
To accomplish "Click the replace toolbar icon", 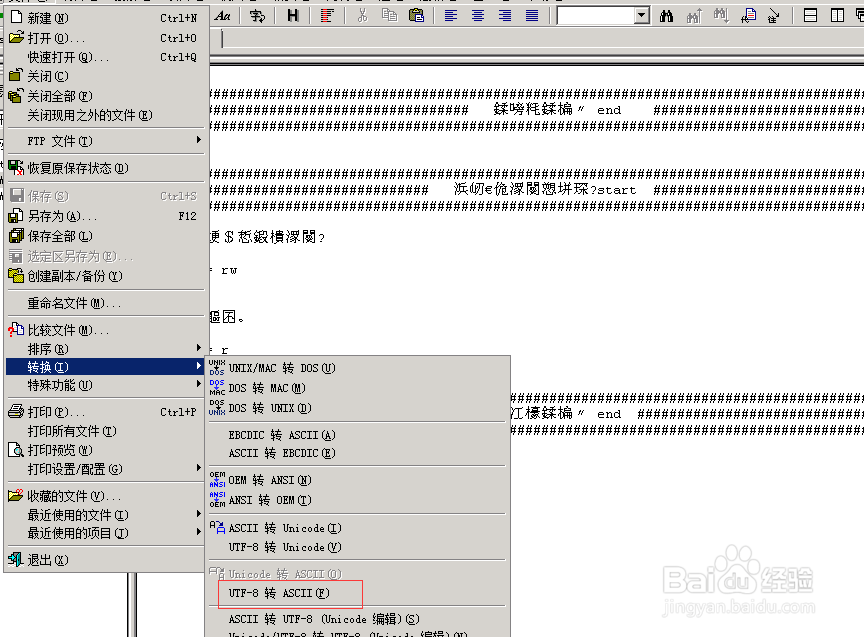I will [748, 15].
